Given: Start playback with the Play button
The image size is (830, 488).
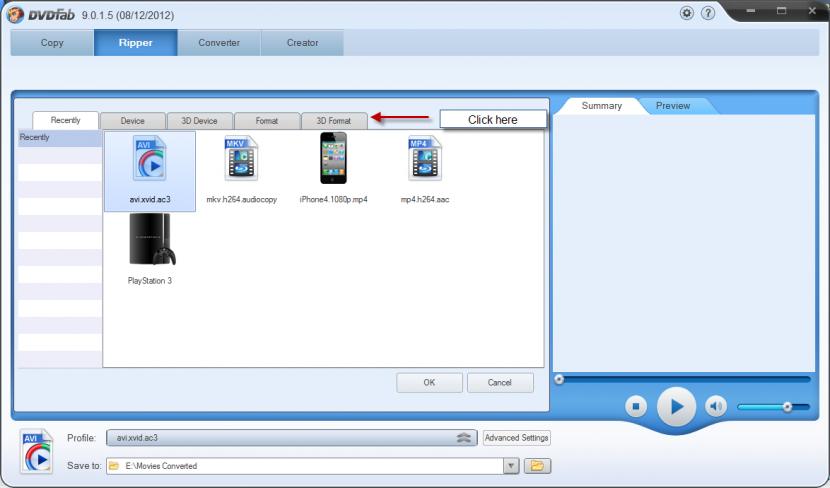Looking at the screenshot, I should 676,406.
